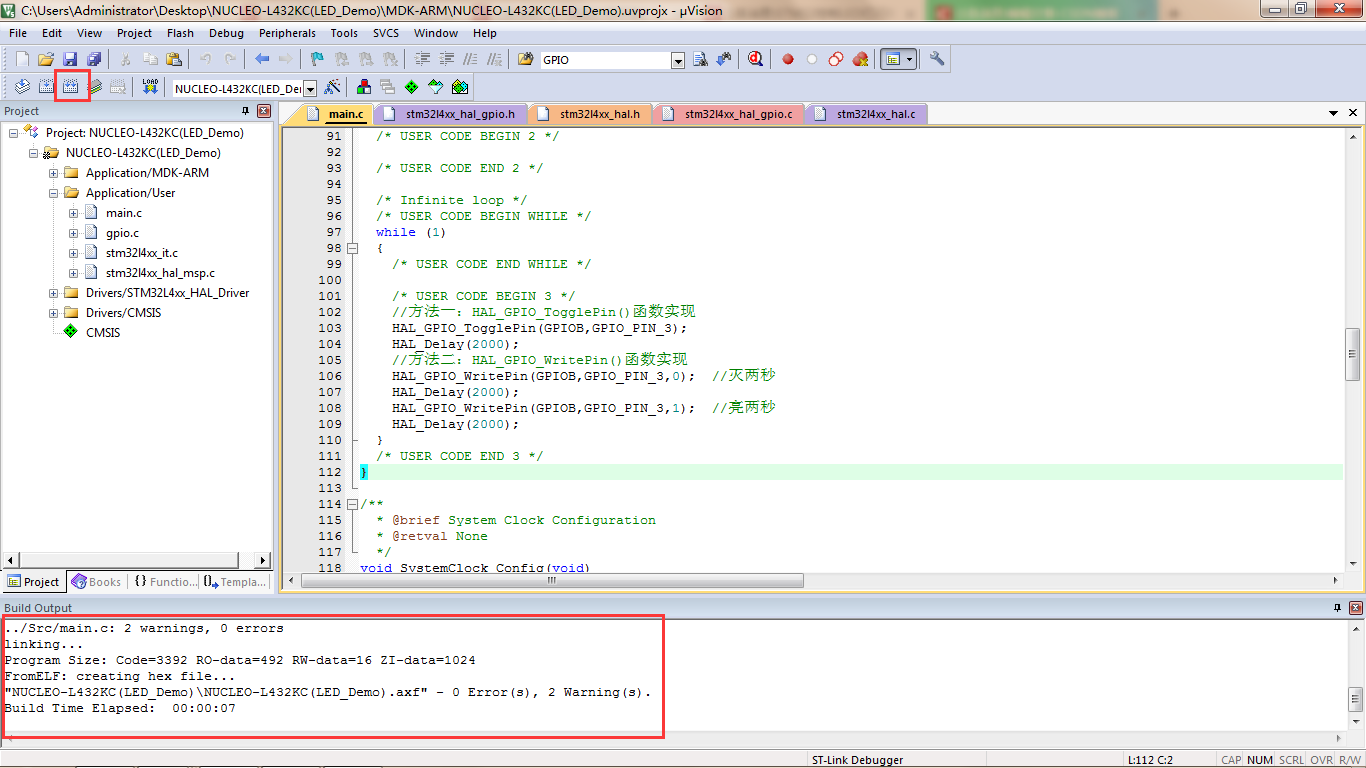1366x768 pixels.
Task: Start the debug session icon
Action: pyautogui.click(x=756, y=60)
